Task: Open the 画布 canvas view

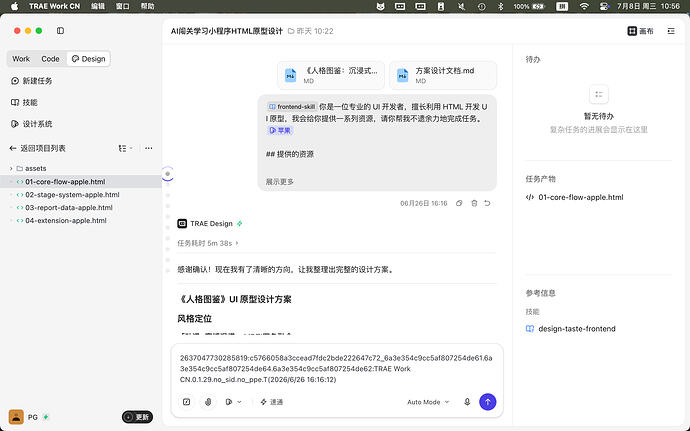Action: pyautogui.click(x=640, y=31)
